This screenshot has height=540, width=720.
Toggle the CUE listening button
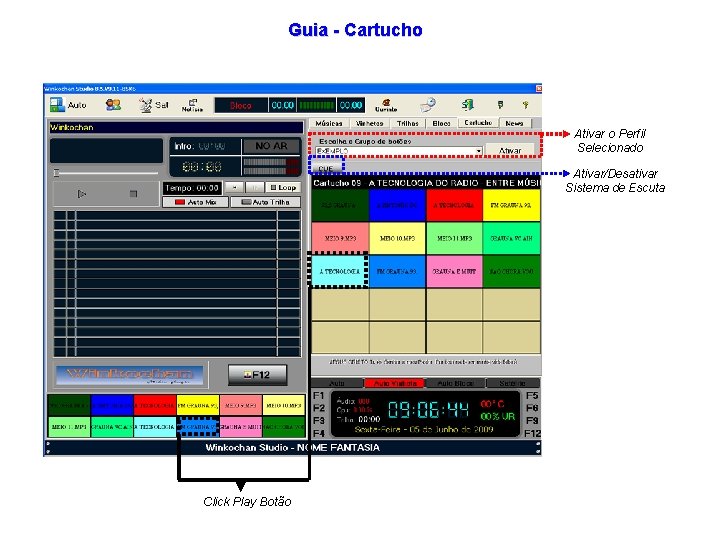[326, 168]
